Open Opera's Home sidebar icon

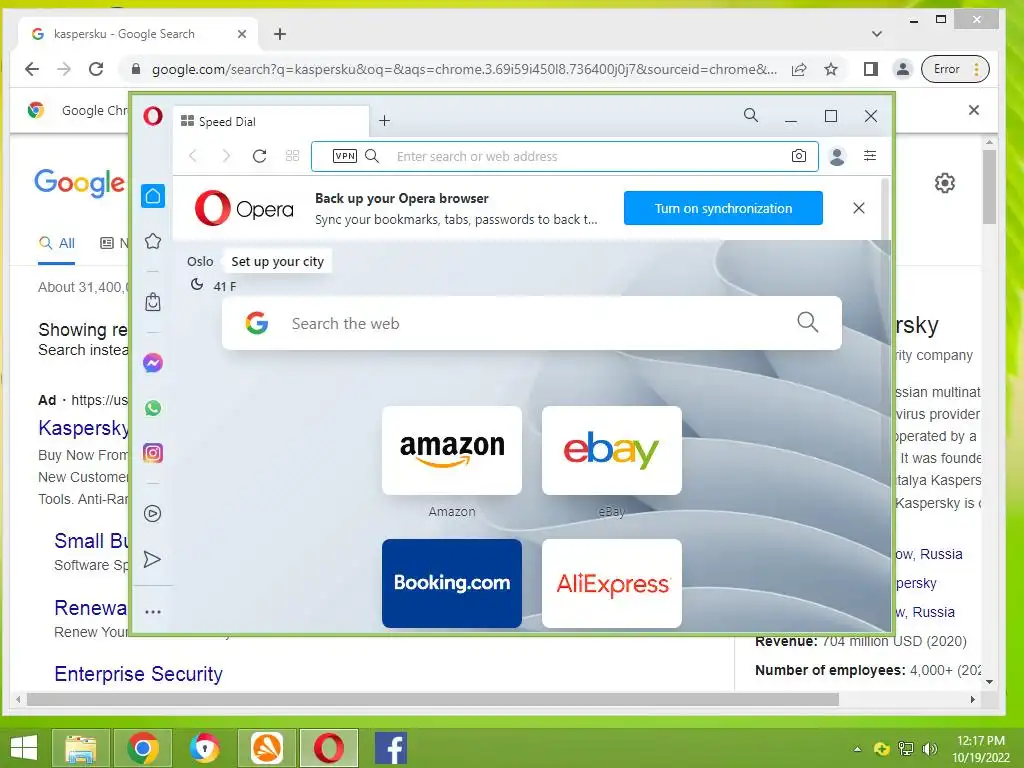(x=153, y=196)
